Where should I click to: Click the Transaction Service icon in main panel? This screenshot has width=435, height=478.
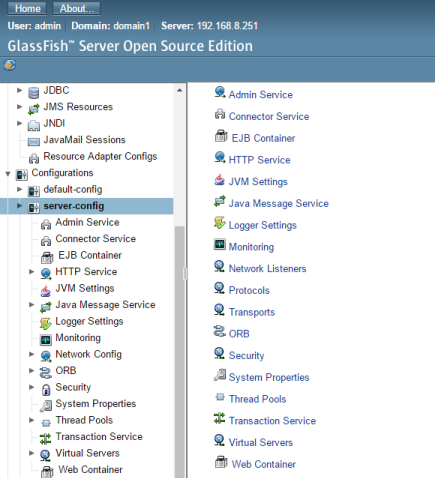[x=219, y=418]
